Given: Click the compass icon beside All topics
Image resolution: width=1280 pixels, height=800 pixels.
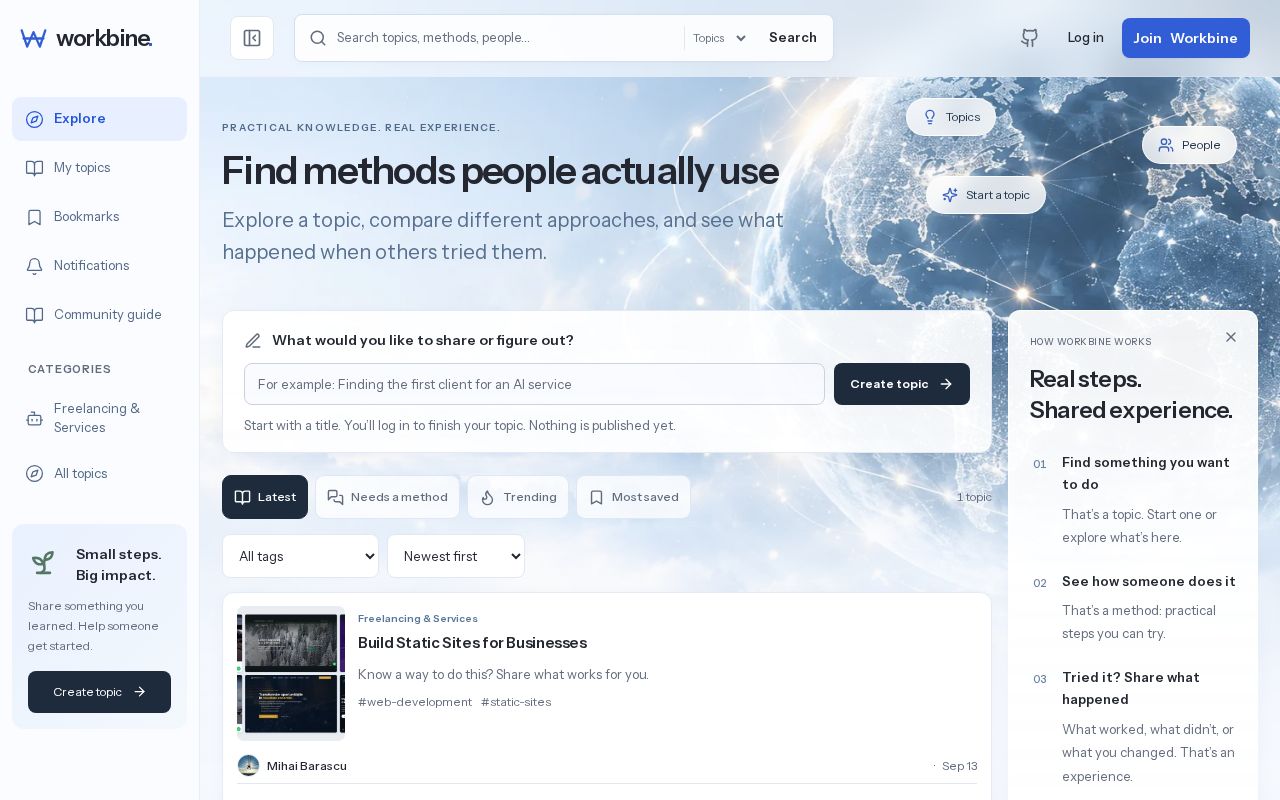Looking at the screenshot, I should pyautogui.click(x=34, y=474).
